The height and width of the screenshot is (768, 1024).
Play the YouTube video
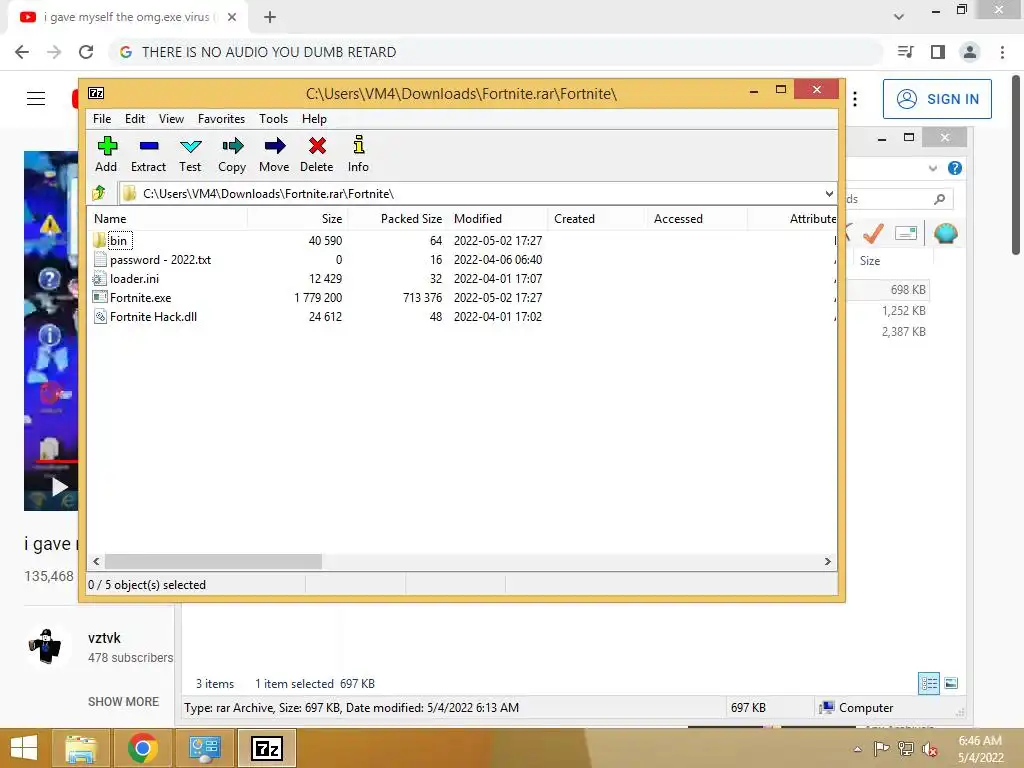[x=59, y=487]
